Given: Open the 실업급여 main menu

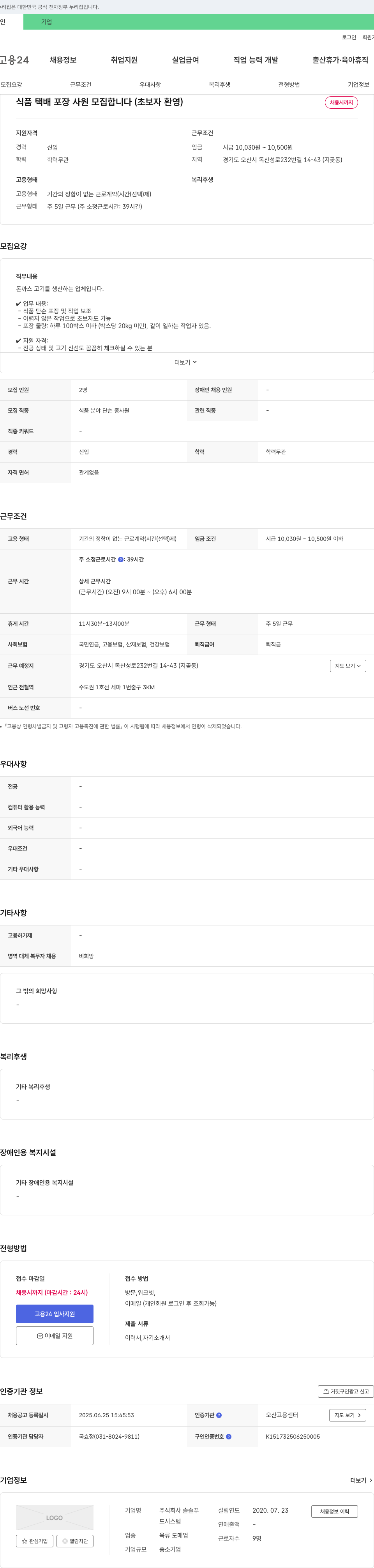Looking at the screenshot, I should point(185,60).
